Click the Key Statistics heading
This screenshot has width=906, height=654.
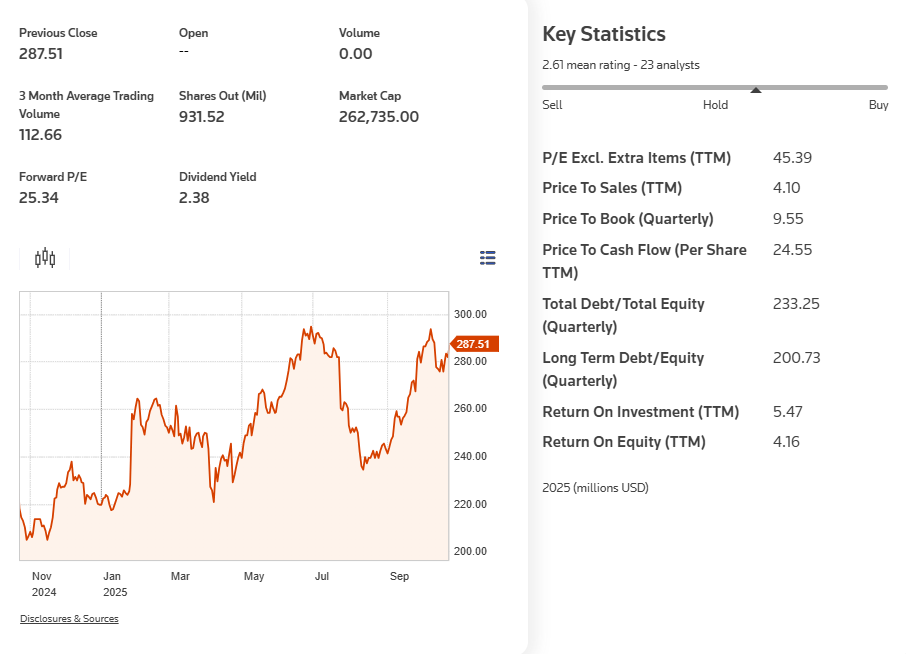(603, 34)
